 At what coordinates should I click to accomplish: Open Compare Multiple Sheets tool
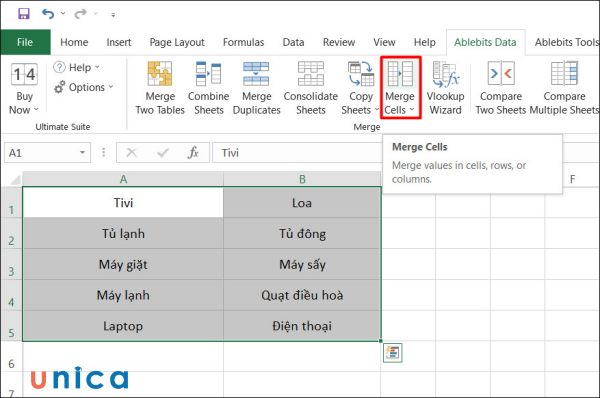[x=564, y=88]
